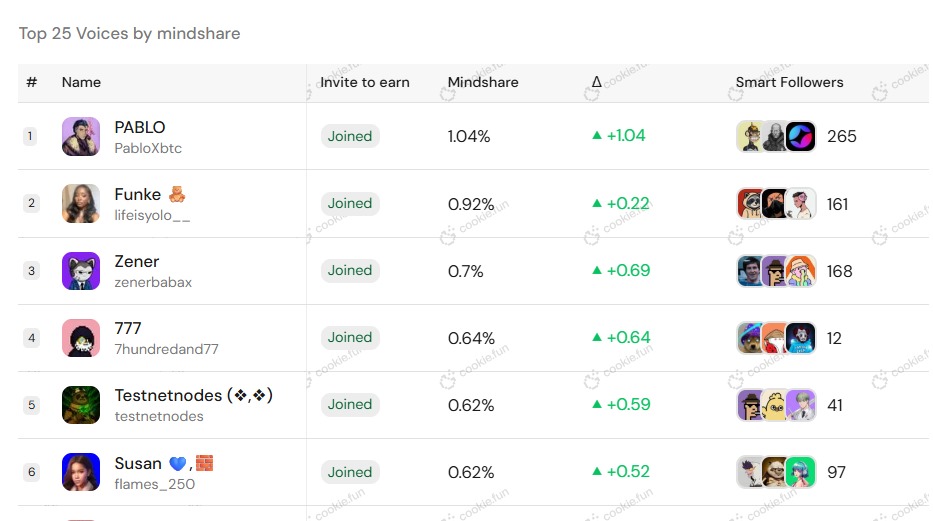Click the Invite to earn column header
Viewport: 933px width, 521px height.
pos(365,82)
